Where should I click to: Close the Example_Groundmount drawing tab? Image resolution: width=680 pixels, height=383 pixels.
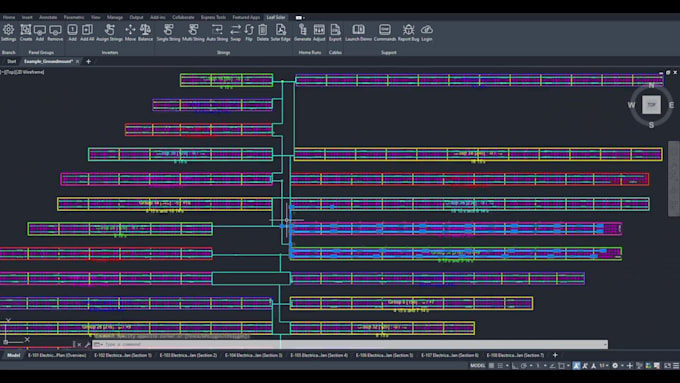(78, 62)
